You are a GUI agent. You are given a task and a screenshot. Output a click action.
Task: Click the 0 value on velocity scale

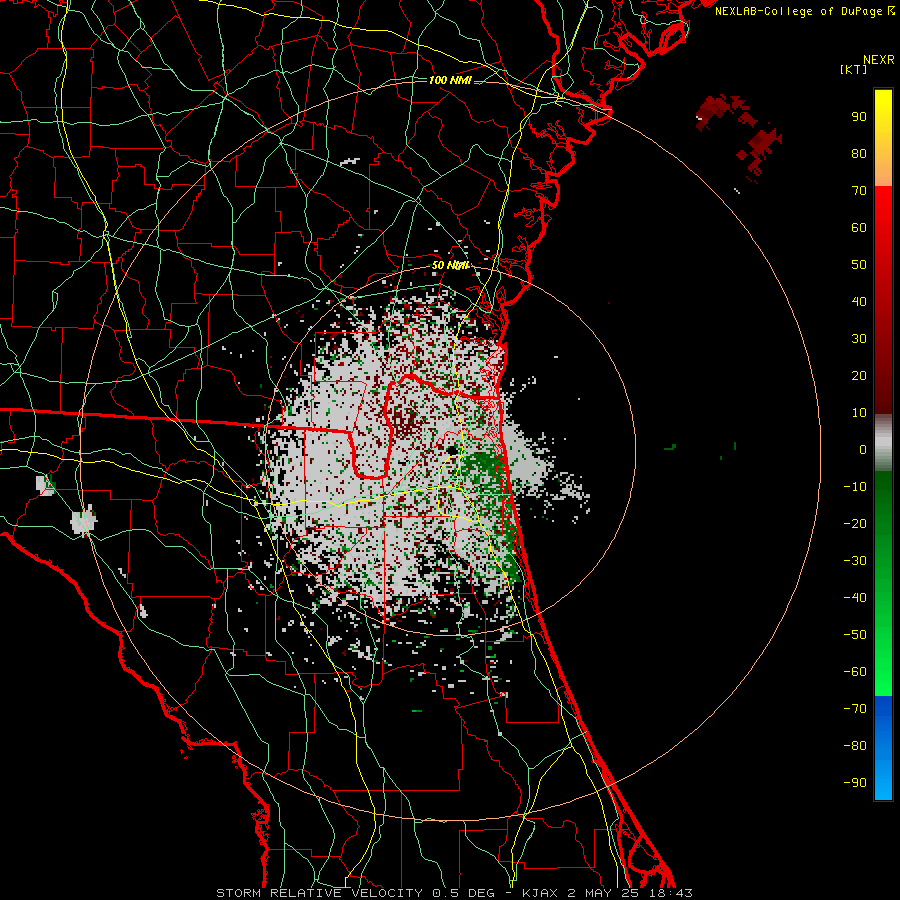point(863,449)
